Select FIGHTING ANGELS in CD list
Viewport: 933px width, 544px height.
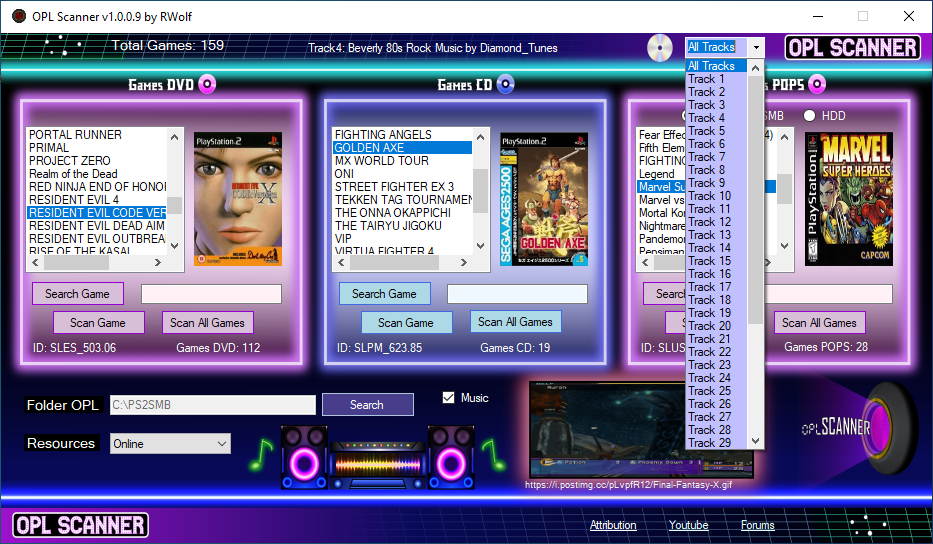tap(403, 135)
